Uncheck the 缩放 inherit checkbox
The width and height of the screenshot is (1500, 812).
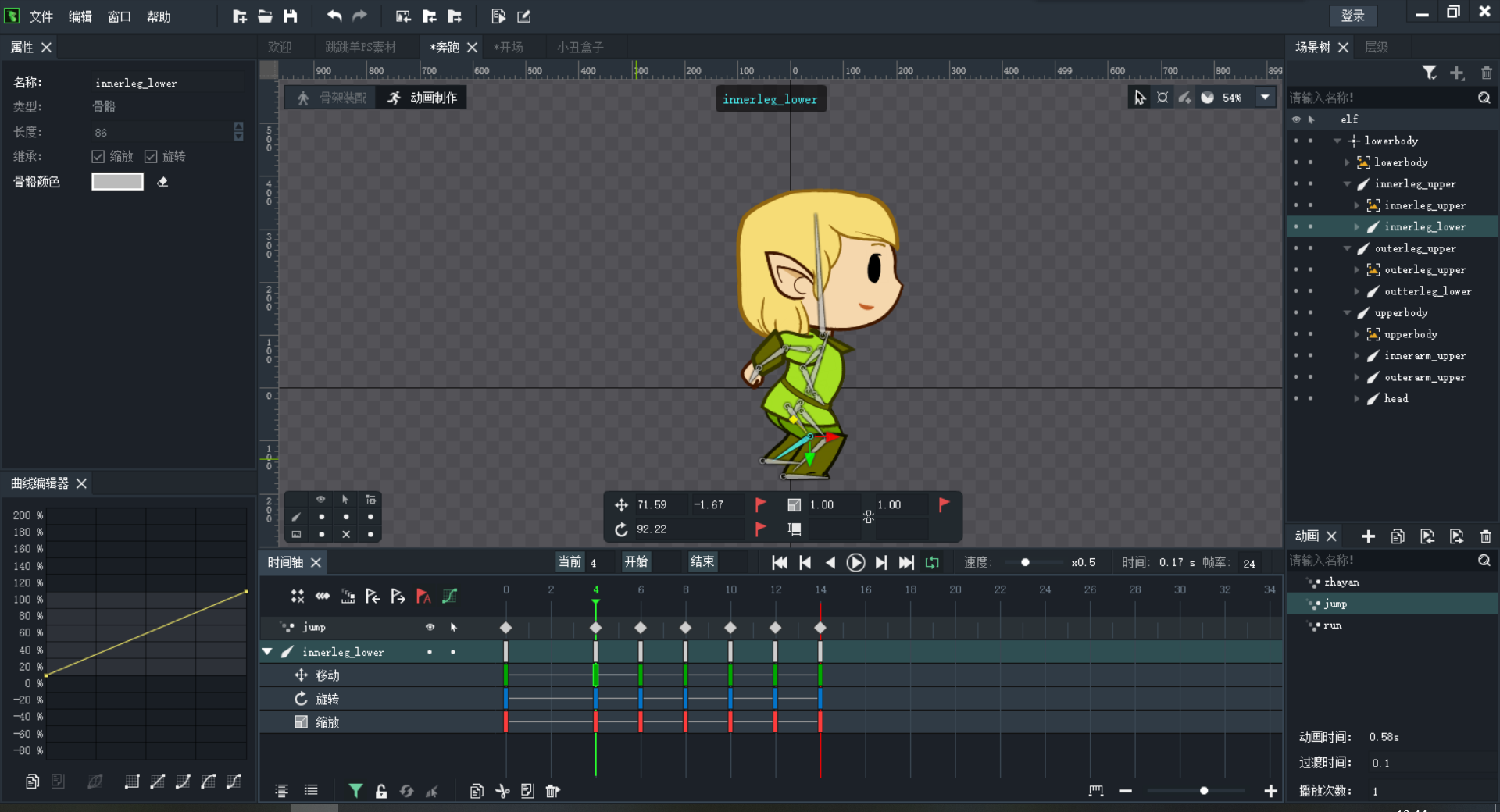(x=98, y=157)
